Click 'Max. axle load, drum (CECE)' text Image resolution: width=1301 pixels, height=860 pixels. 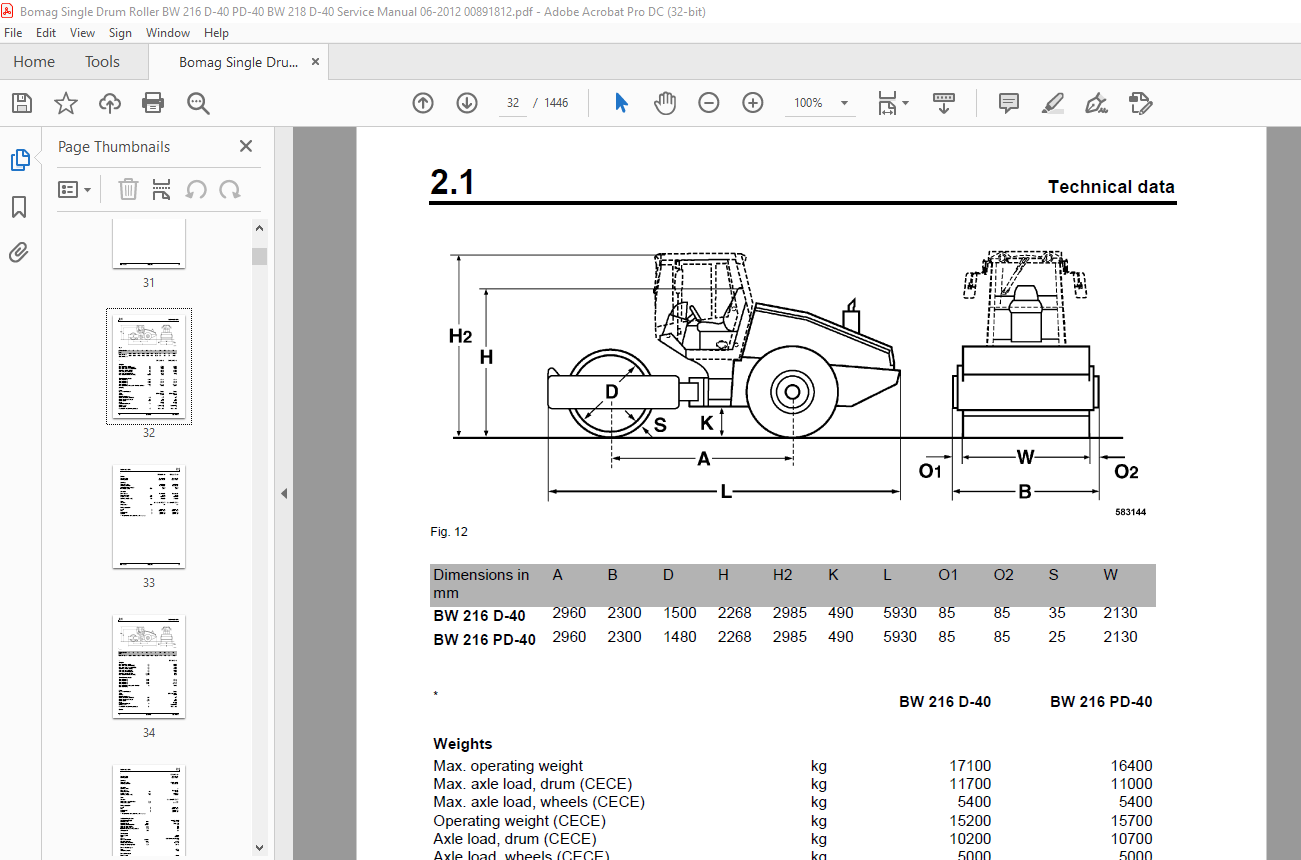click(533, 784)
